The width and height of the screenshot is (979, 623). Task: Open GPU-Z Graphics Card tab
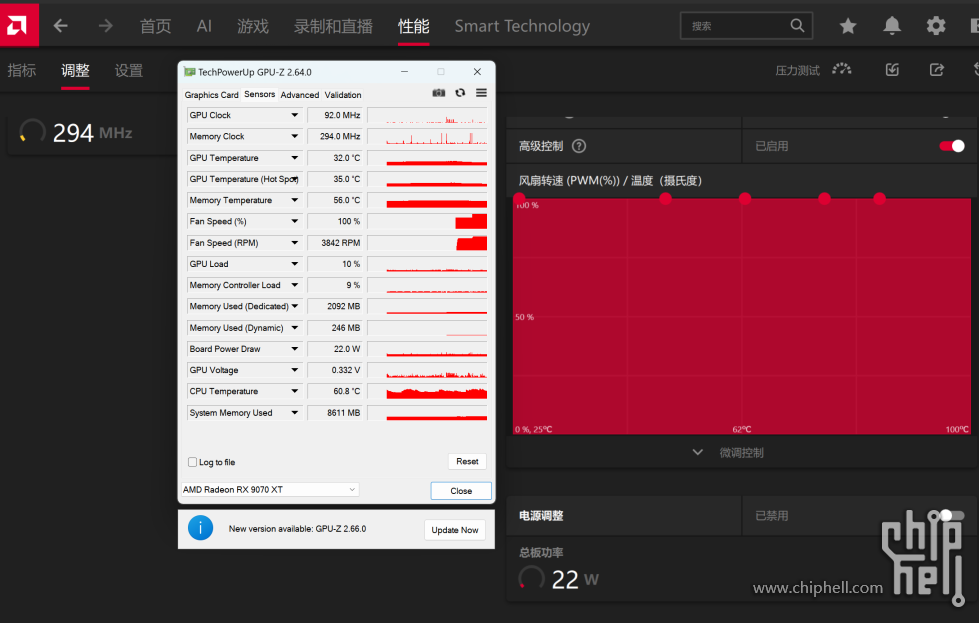pos(212,95)
